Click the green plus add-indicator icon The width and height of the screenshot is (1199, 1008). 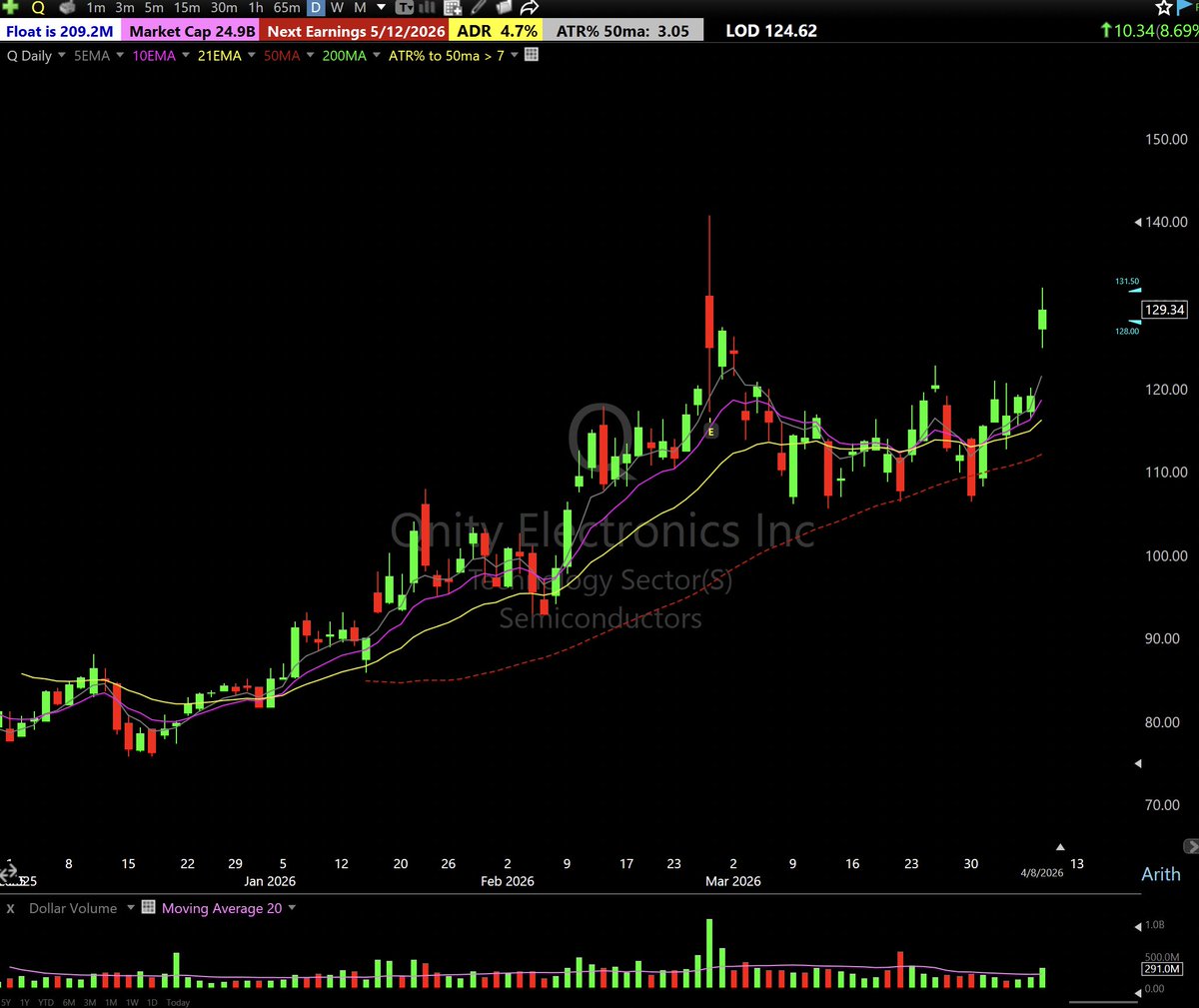(x=11, y=7)
